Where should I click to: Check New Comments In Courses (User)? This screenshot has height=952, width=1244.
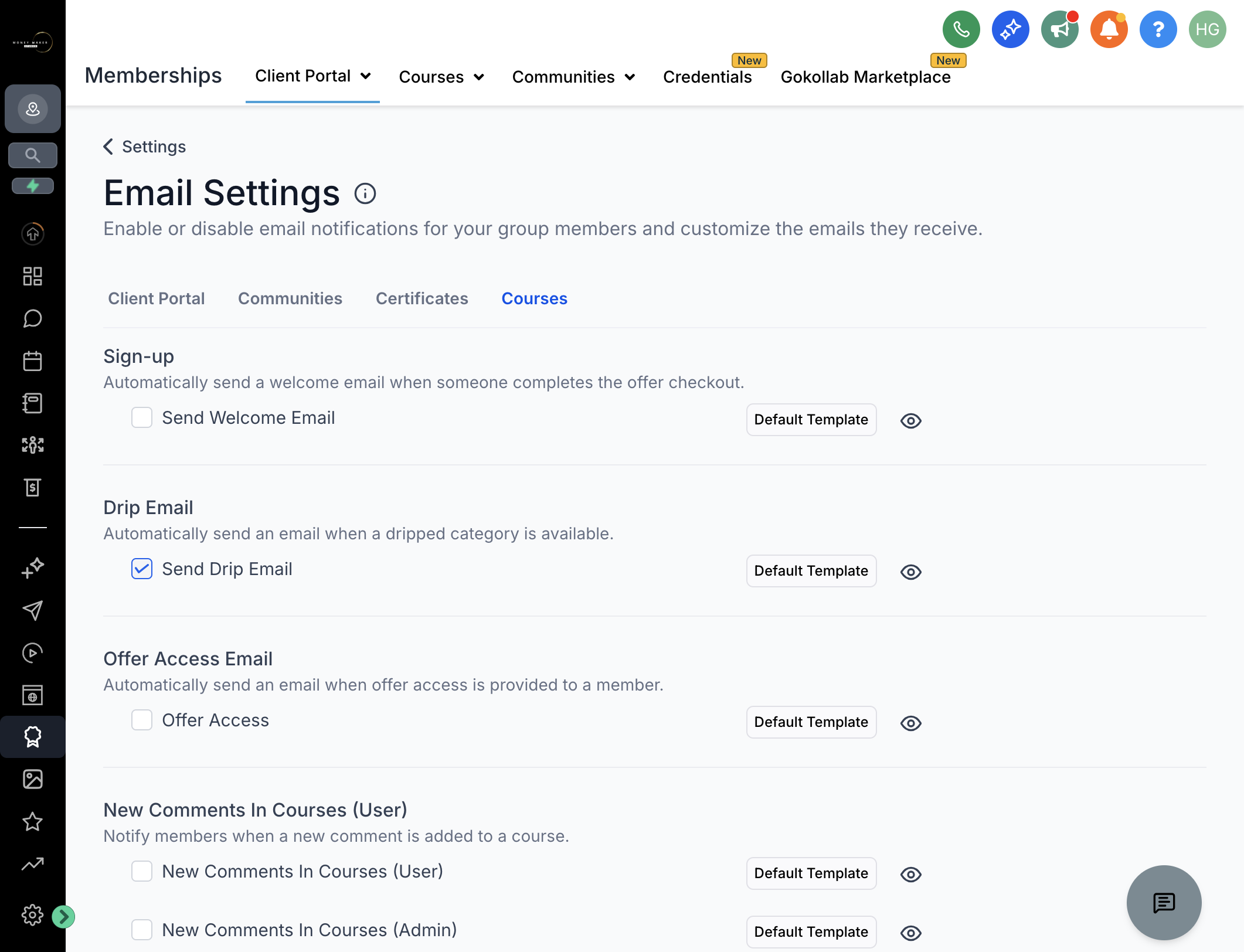142,871
